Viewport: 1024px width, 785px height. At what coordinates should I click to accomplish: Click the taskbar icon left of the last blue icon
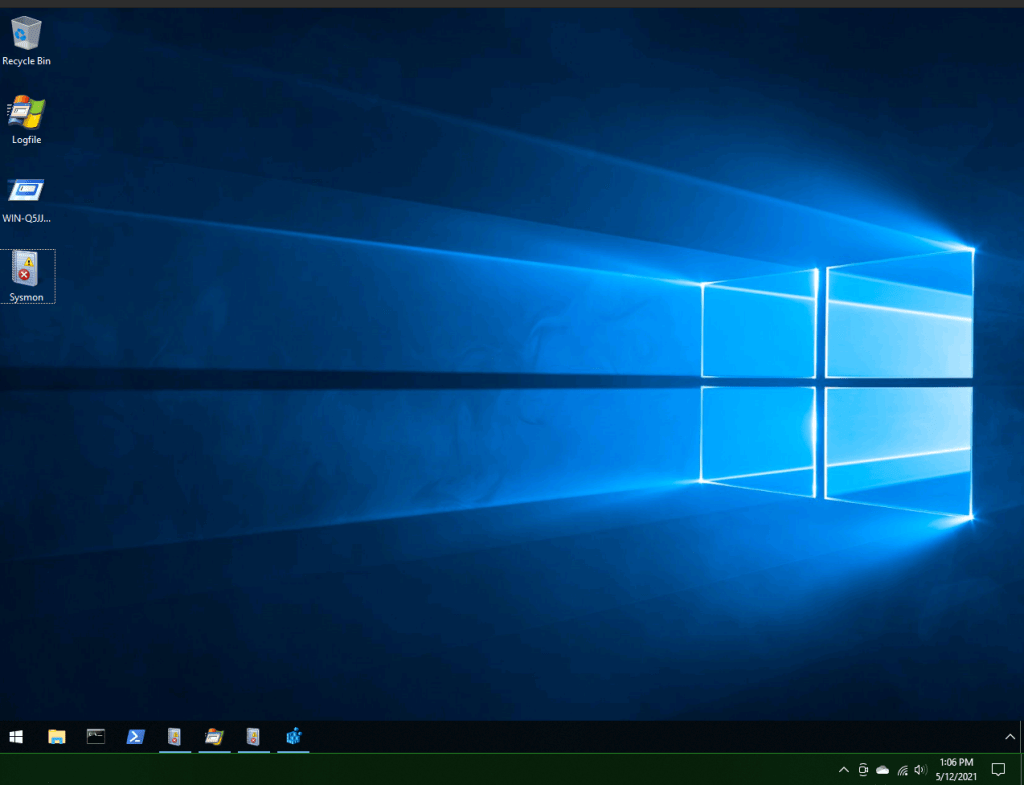(253, 737)
